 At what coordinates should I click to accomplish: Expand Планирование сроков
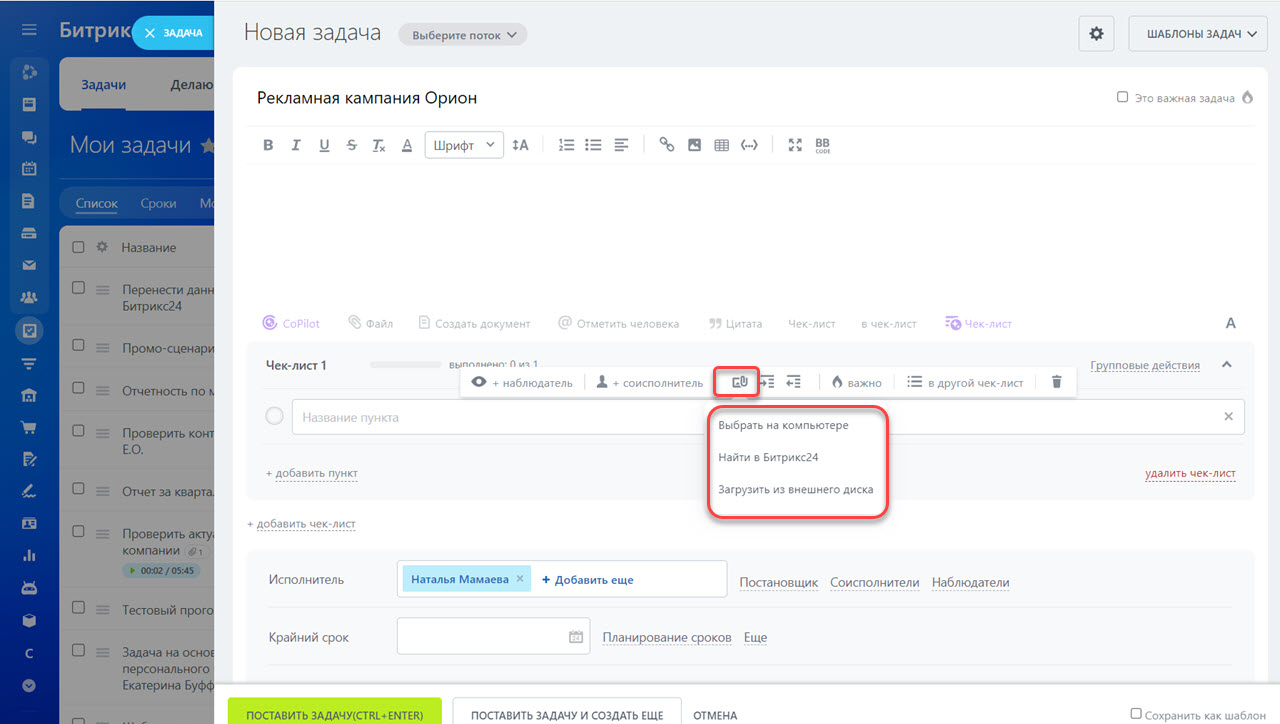coord(667,637)
